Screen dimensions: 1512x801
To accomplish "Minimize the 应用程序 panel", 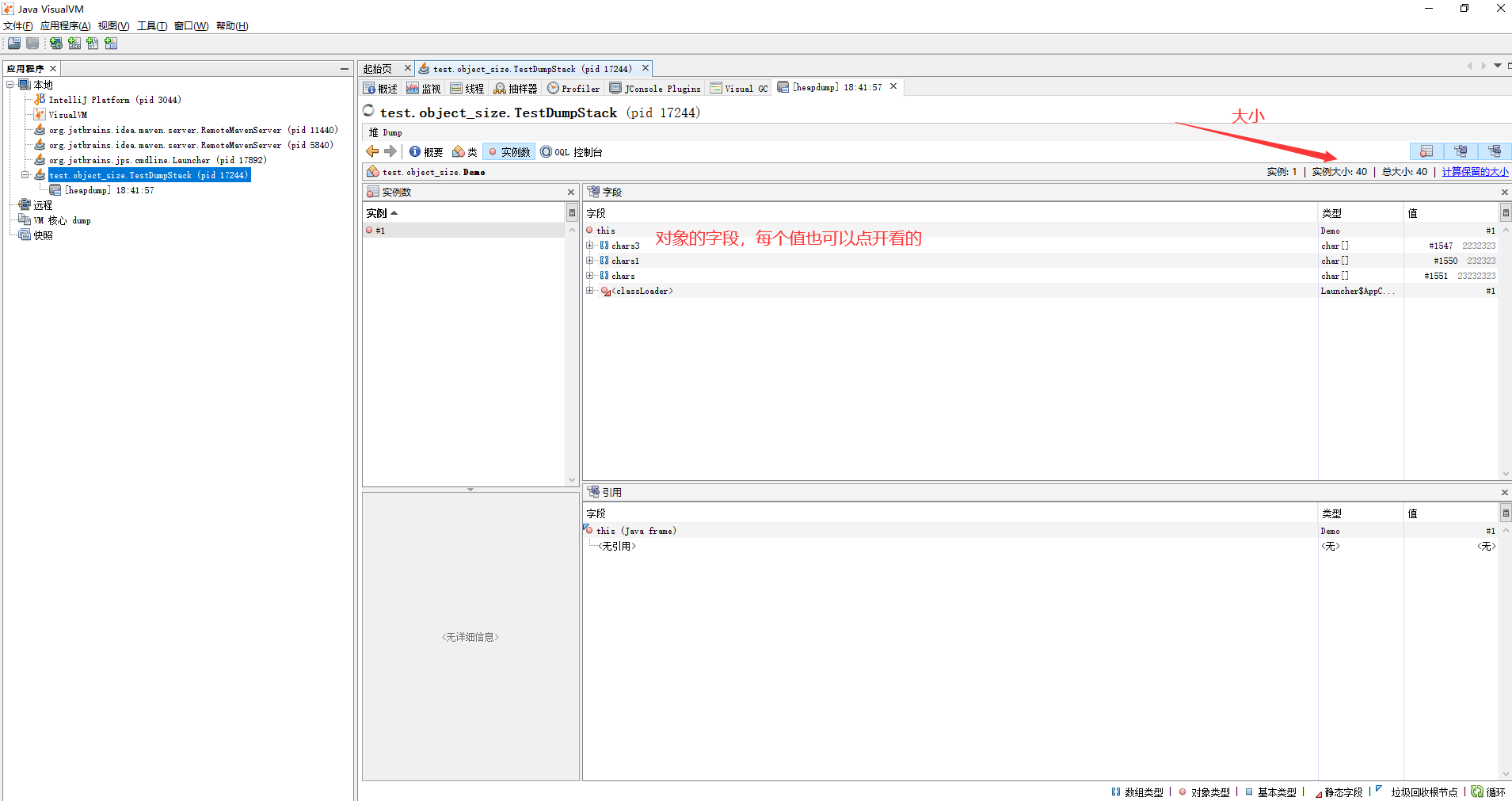I will pyautogui.click(x=345, y=69).
